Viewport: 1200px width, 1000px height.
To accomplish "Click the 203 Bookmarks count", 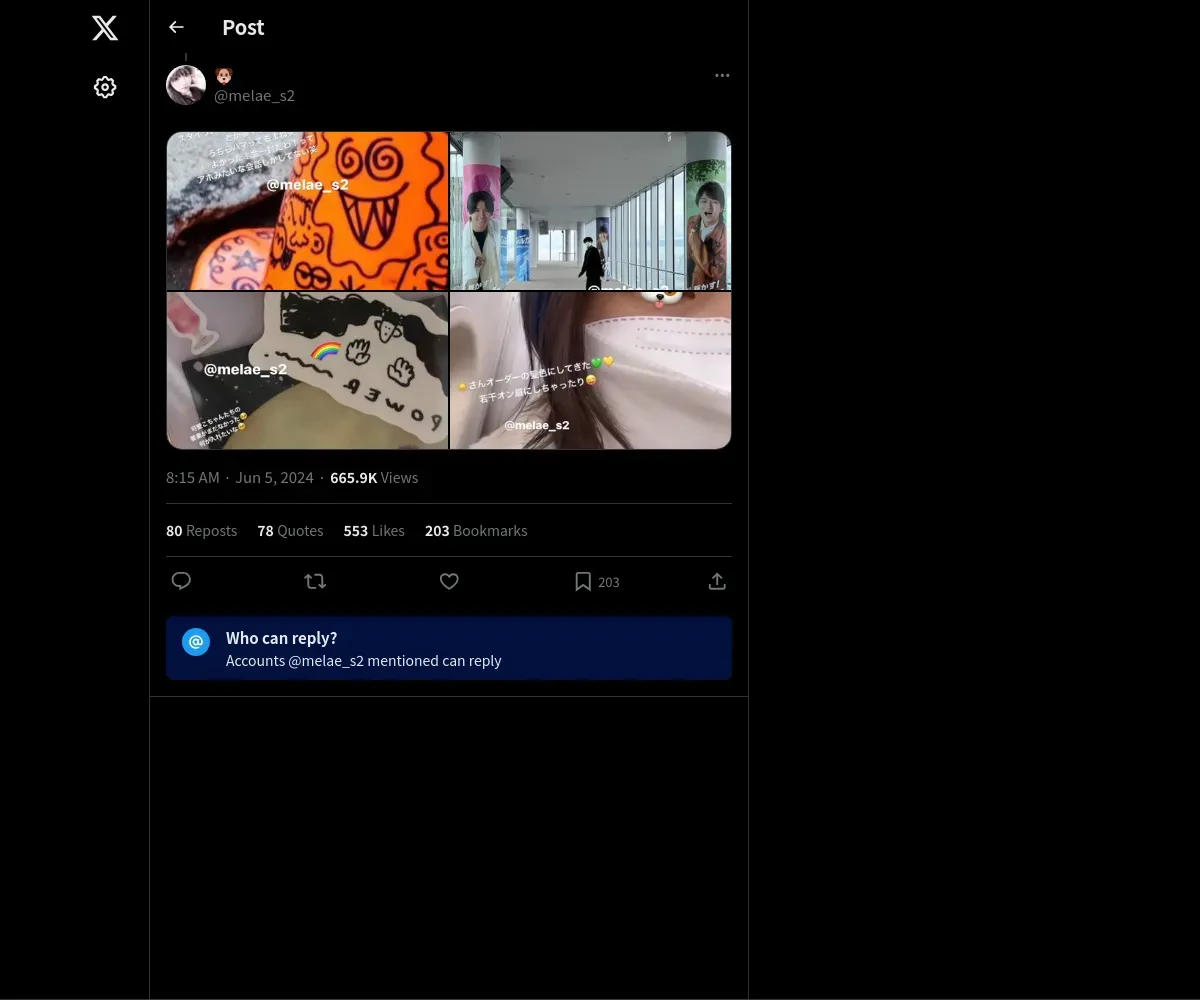I will point(476,531).
